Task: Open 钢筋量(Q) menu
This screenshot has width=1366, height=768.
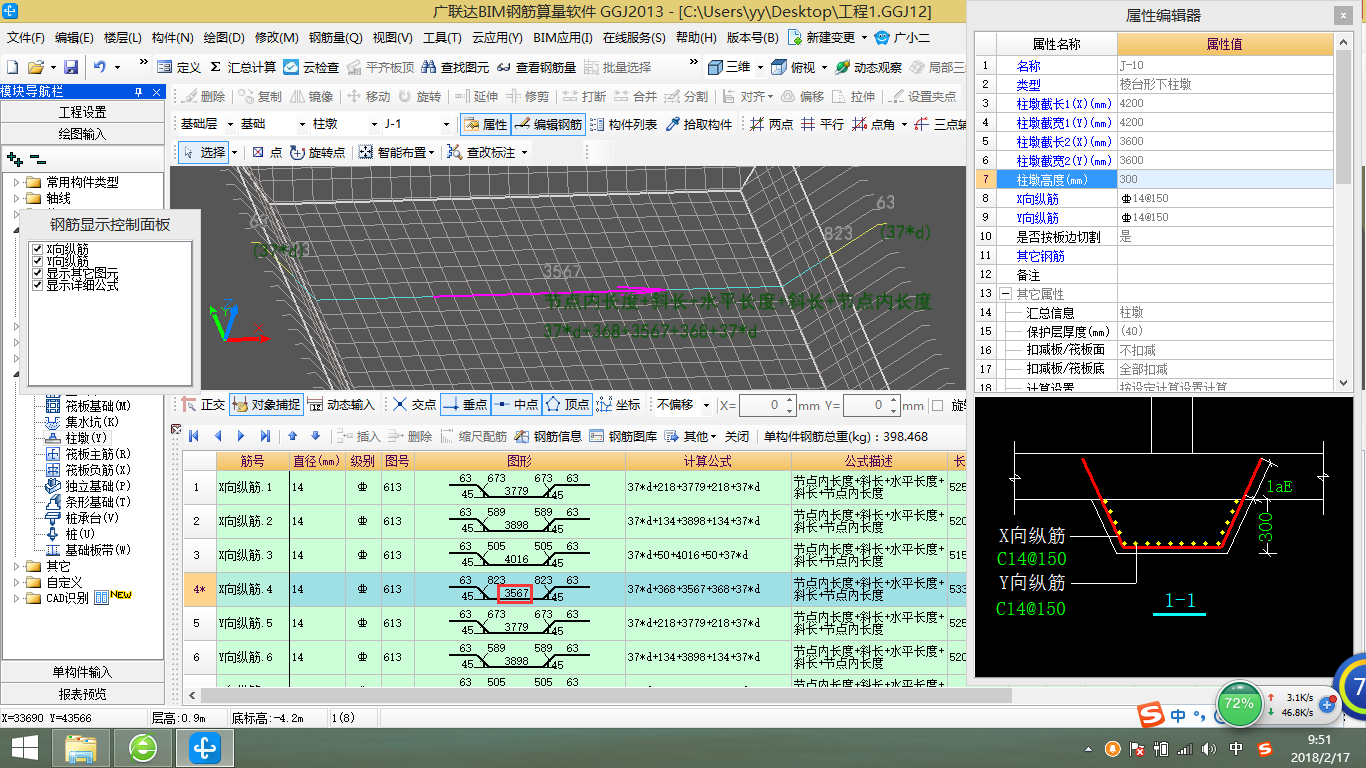Action: (336, 38)
